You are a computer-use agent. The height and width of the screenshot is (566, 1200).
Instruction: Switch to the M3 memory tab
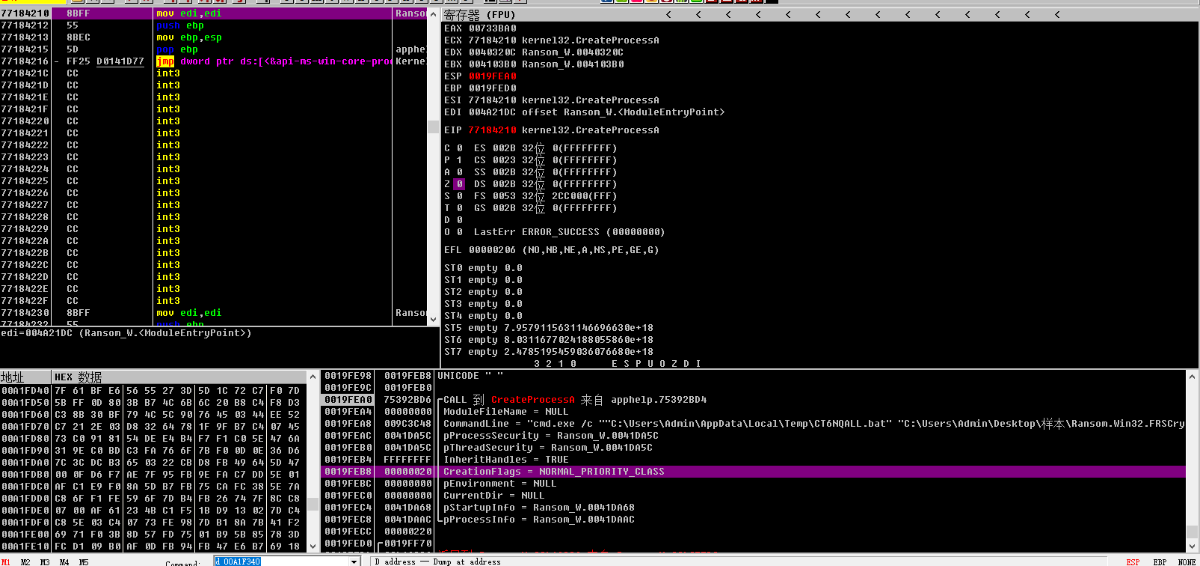pyautogui.click(x=47, y=562)
